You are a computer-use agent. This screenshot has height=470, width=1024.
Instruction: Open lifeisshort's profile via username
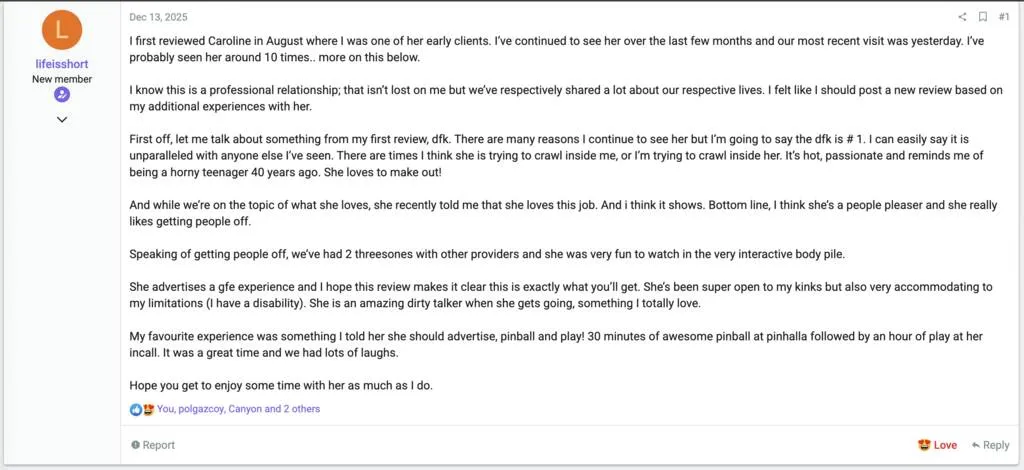pos(62,64)
